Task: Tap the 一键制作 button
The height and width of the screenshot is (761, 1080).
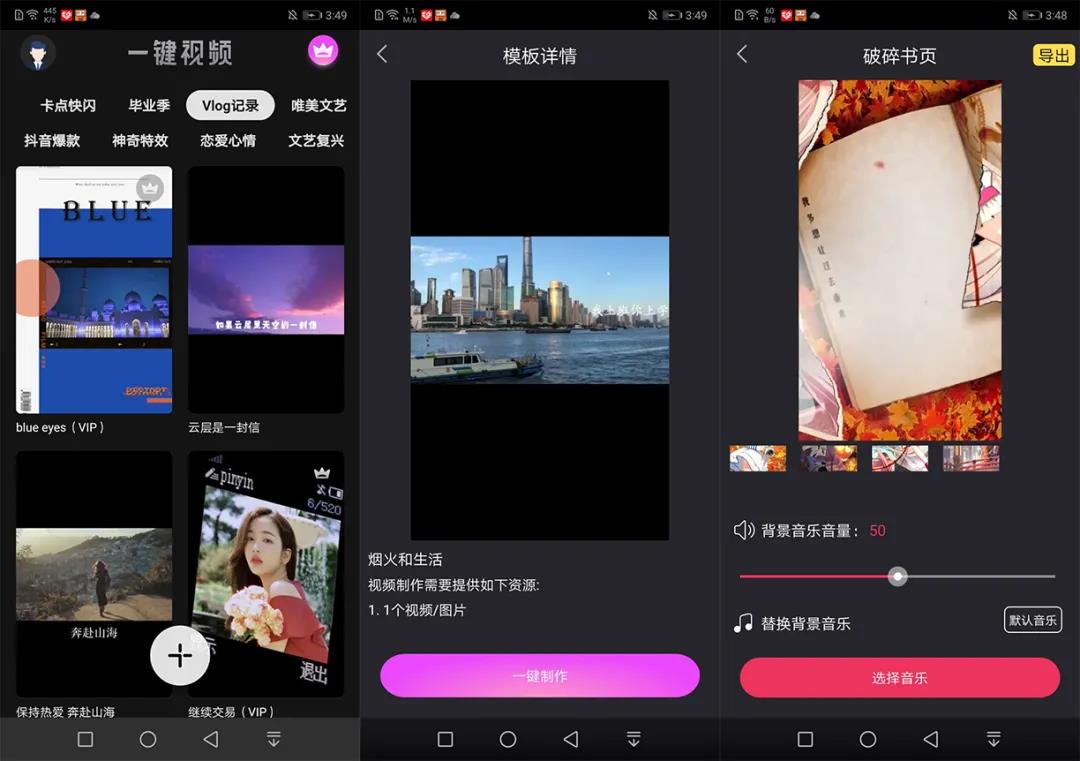Action: pyautogui.click(x=540, y=676)
